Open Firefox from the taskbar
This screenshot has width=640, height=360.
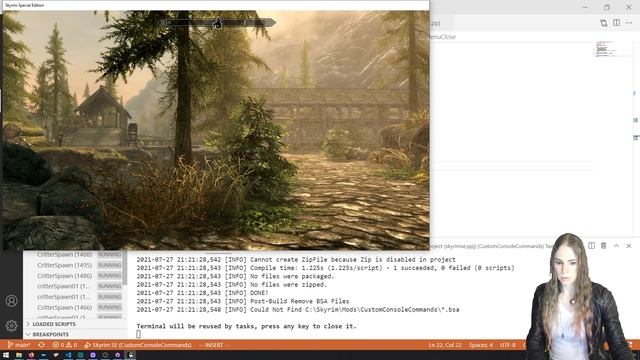(31, 355)
